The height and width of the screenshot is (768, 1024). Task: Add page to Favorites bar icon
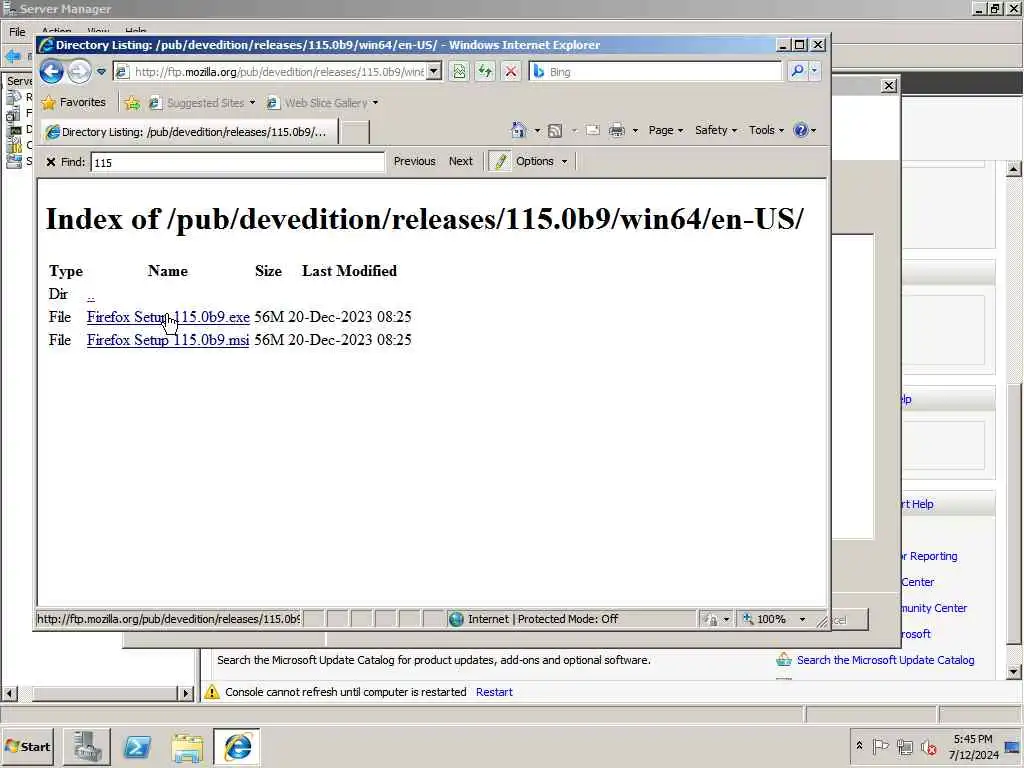(x=132, y=103)
